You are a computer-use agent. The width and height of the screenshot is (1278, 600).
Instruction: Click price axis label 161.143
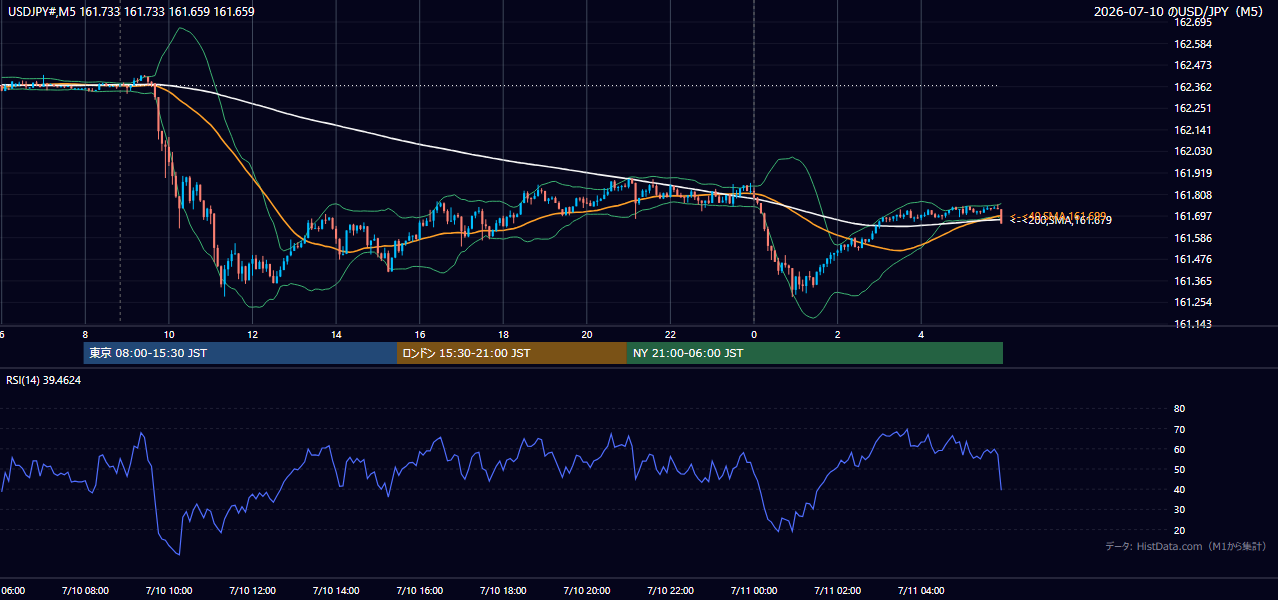click(1193, 324)
